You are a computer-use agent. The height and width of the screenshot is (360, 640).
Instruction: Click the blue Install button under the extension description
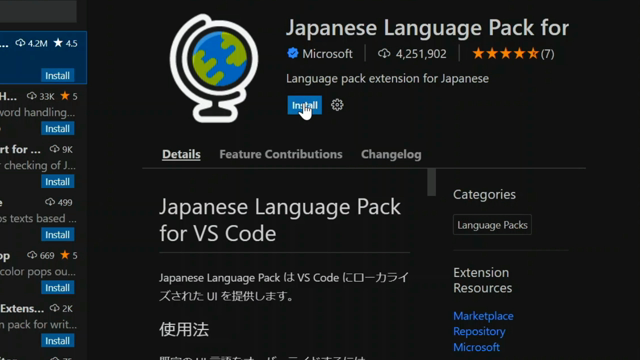(304, 105)
